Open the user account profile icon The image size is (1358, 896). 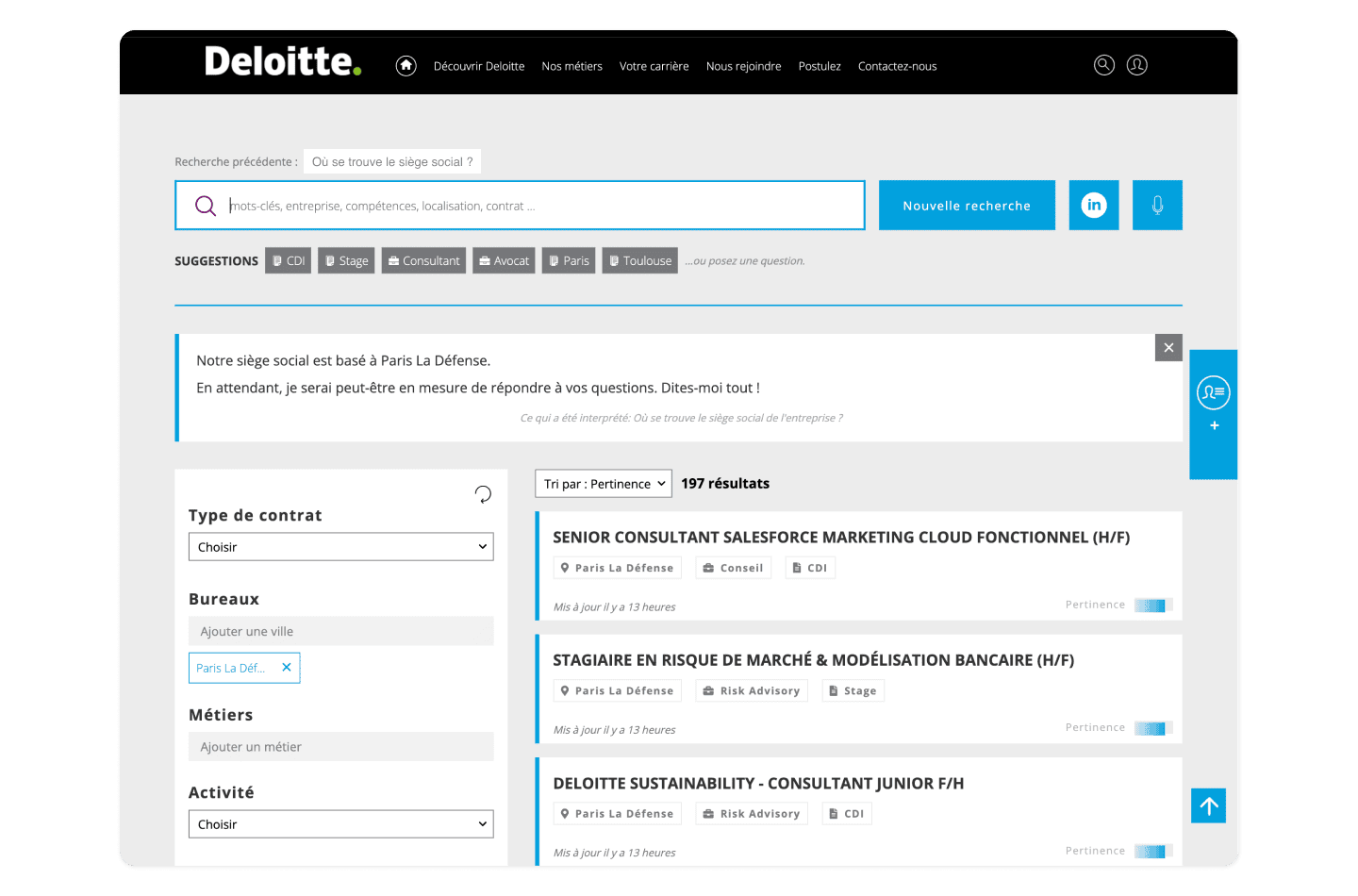tap(1136, 65)
